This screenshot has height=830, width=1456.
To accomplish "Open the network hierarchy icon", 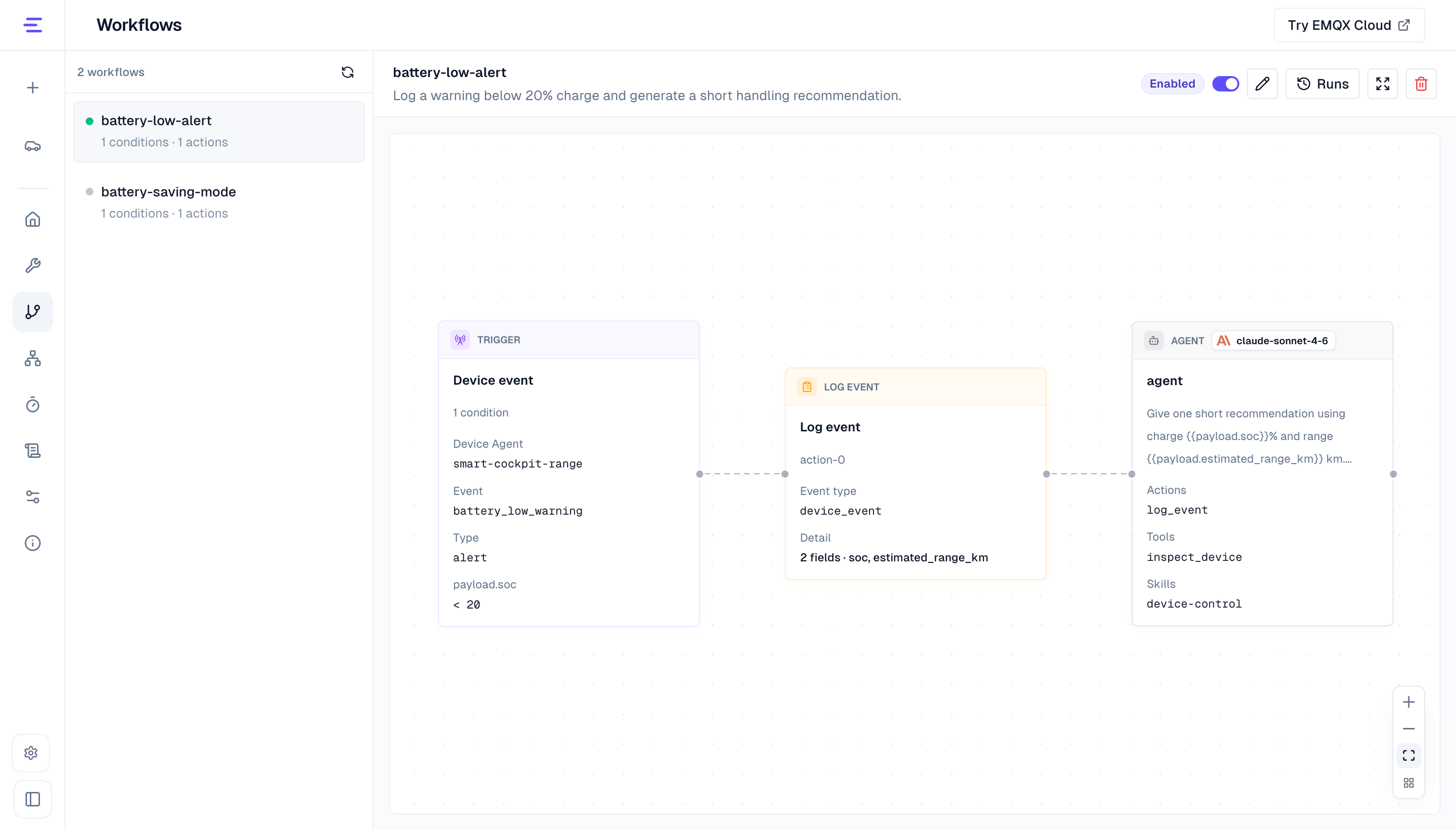I will tap(32, 358).
